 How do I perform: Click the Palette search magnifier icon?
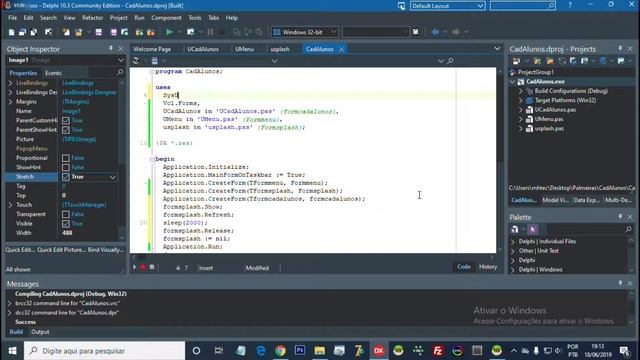(629, 229)
